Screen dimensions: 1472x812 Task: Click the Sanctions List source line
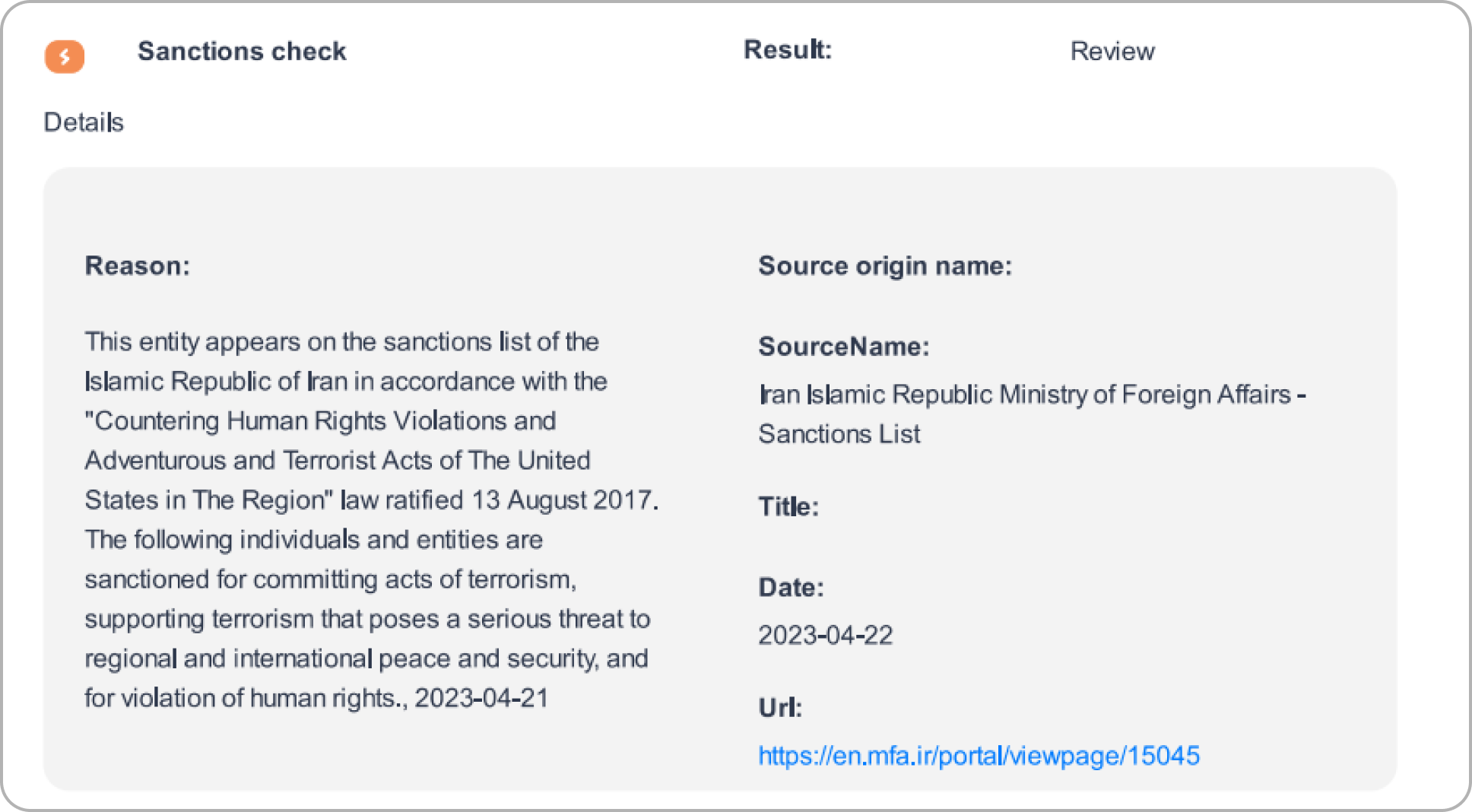click(839, 434)
